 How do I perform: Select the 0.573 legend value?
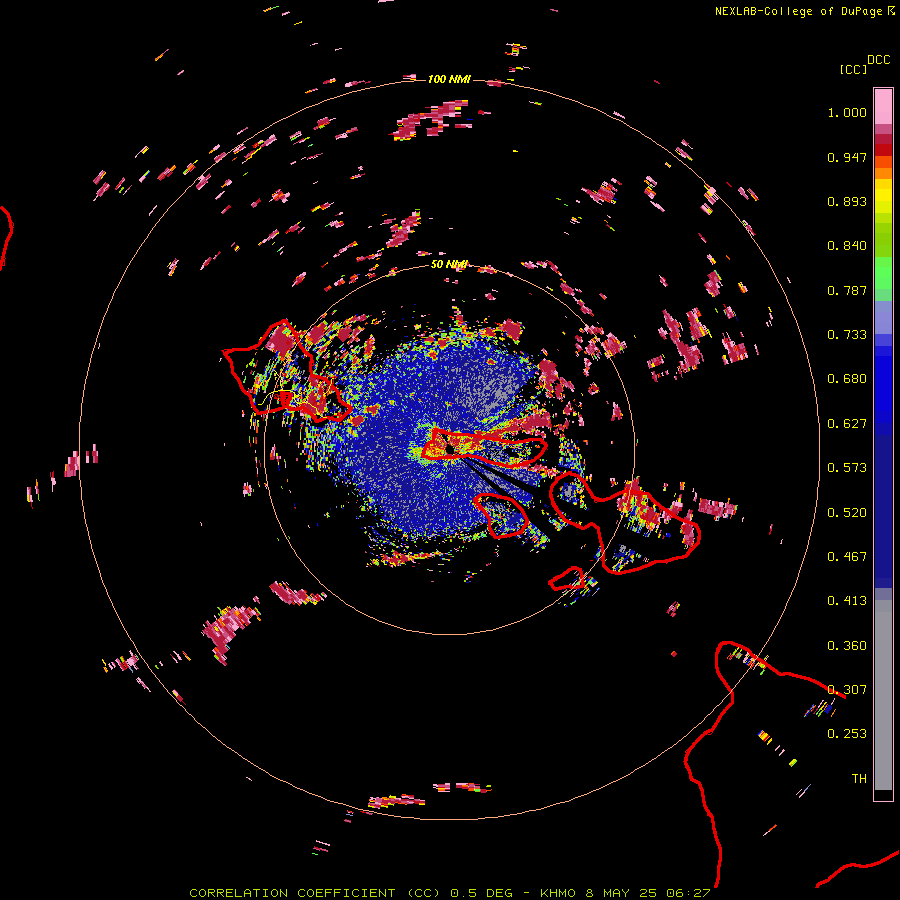click(847, 468)
